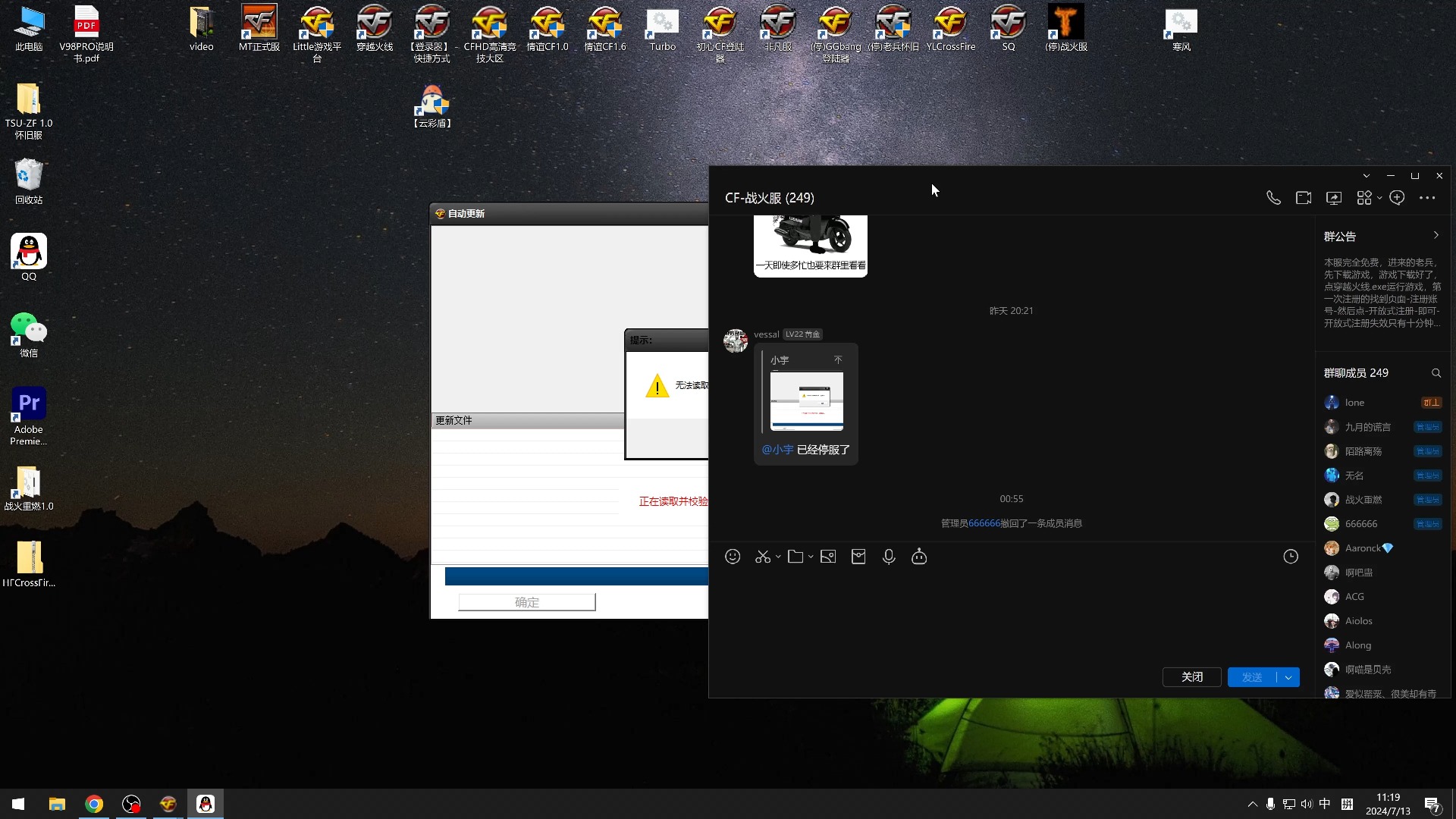Image resolution: width=1456 pixels, height=819 pixels.
Task: Open the quoted screenshot thumbnail from 小宇
Action: click(807, 401)
